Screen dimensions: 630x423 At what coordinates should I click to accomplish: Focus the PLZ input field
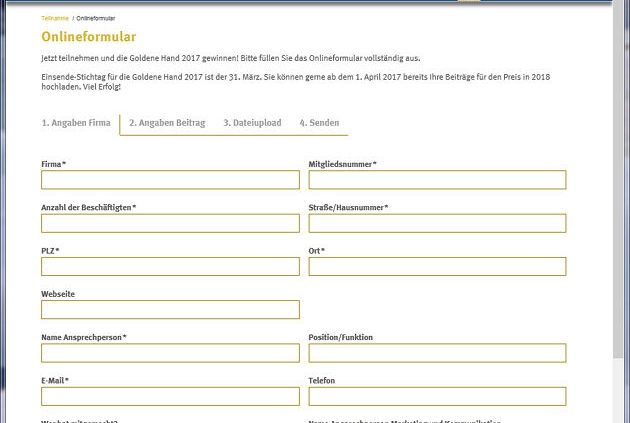tap(170, 267)
